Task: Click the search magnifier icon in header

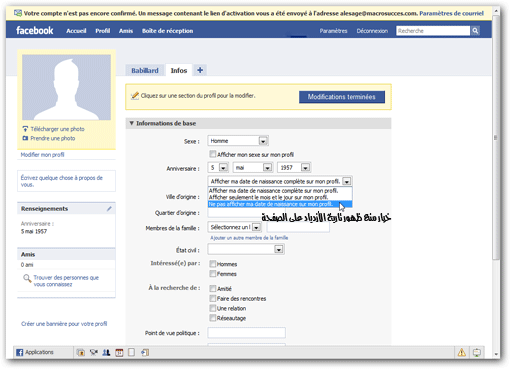Action: (475, 31)
